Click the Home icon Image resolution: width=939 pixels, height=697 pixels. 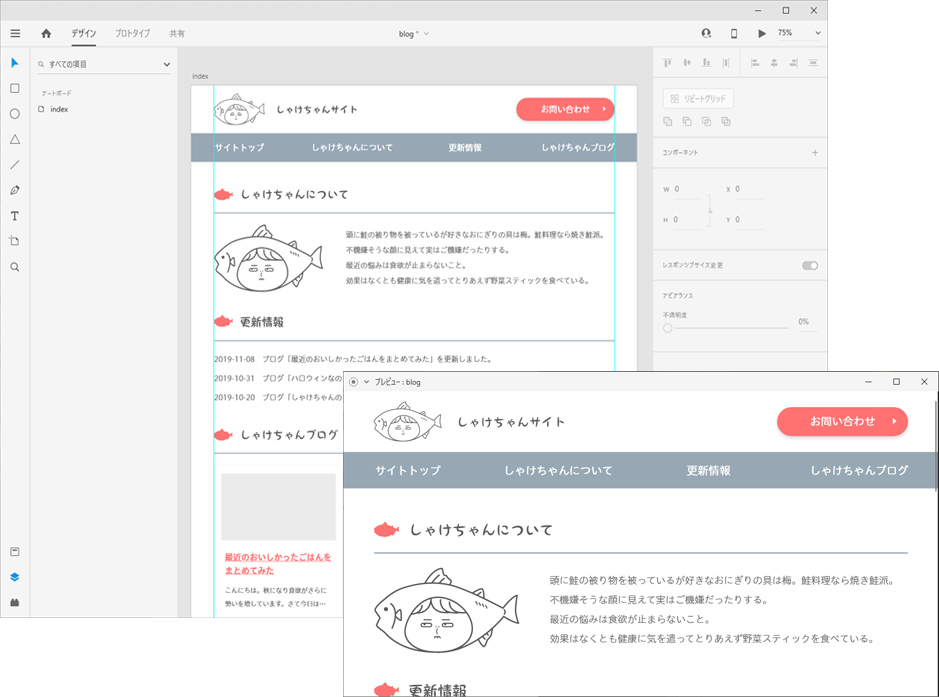tap(46, 33)
